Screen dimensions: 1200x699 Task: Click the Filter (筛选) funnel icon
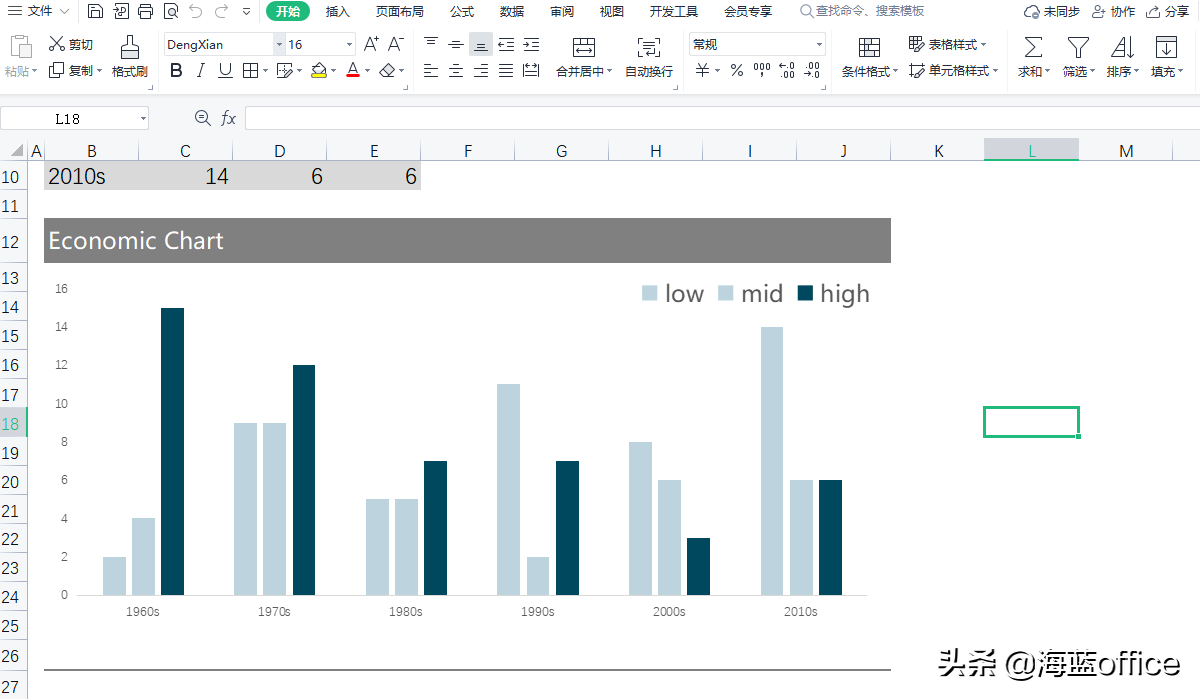pyautogui.click(x=1077, y=57)
